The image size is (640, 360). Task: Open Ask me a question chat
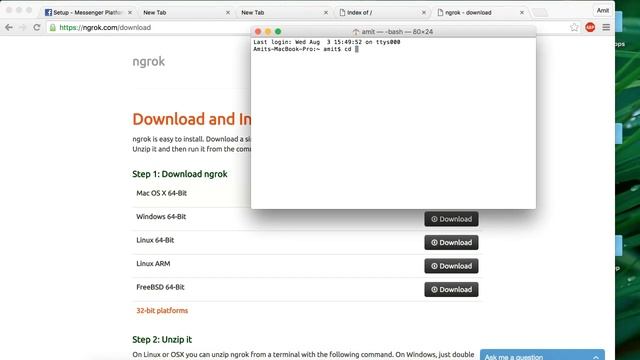[x=542, y=355]
